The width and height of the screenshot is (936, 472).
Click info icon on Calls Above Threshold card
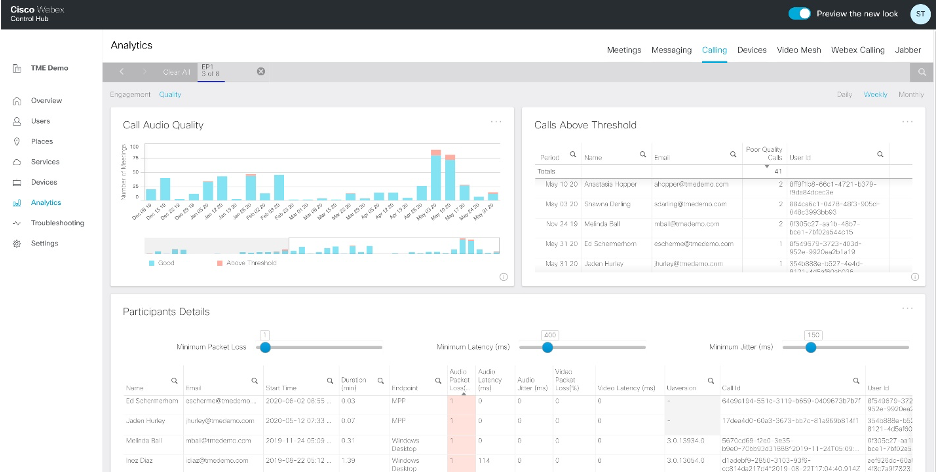tap(914, 277)
